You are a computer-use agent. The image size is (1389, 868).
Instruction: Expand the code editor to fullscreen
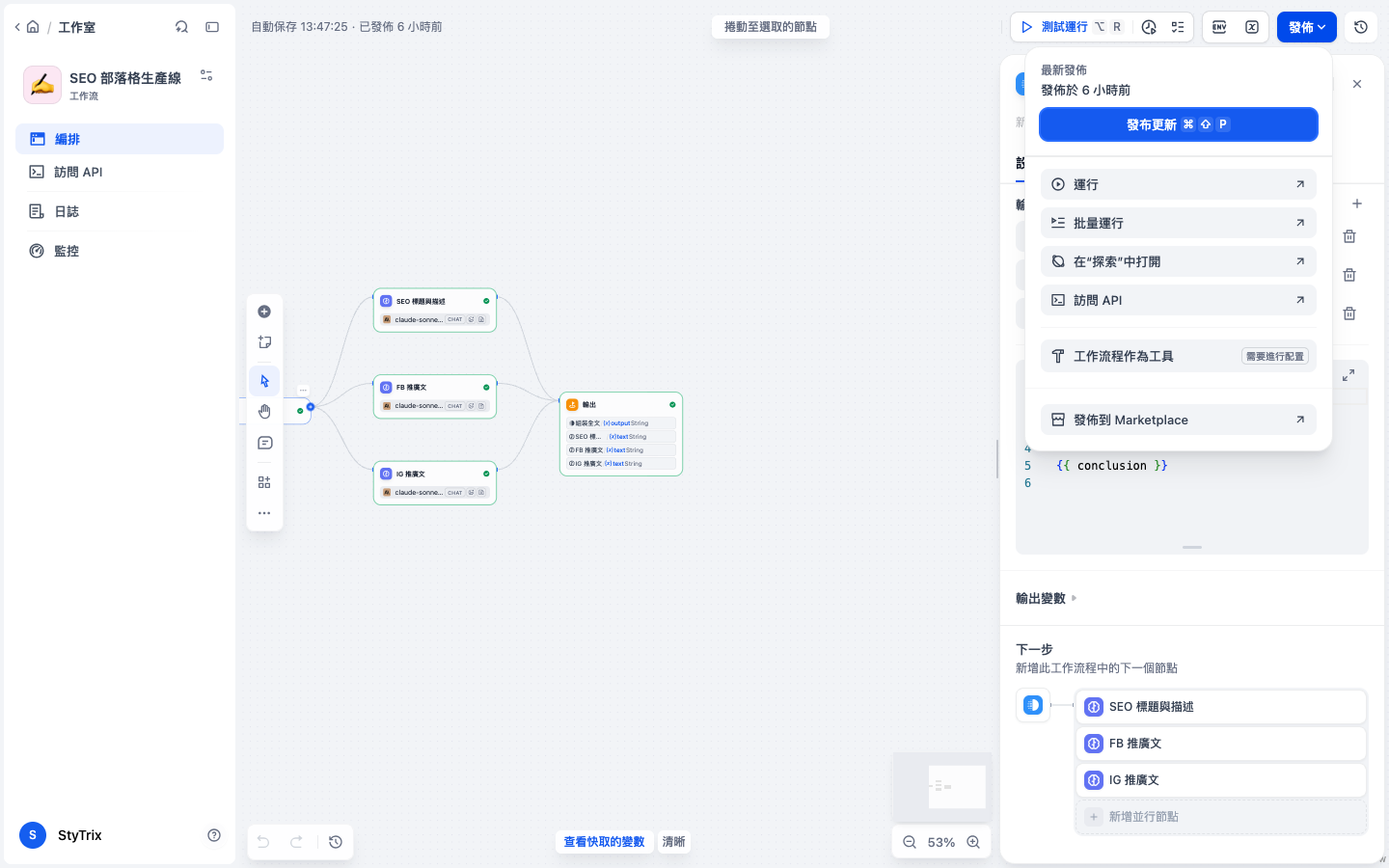(1348, 375)
